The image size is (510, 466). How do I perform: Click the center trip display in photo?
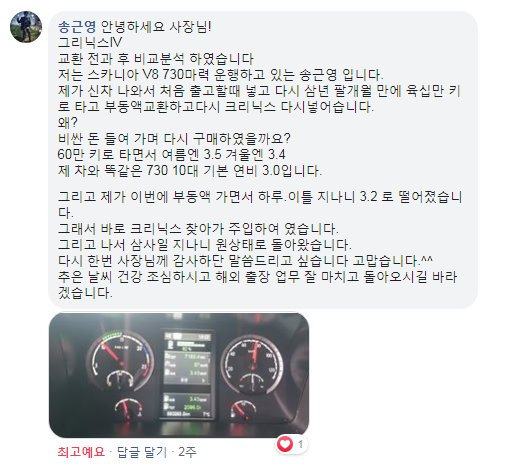tap(187, 375)
